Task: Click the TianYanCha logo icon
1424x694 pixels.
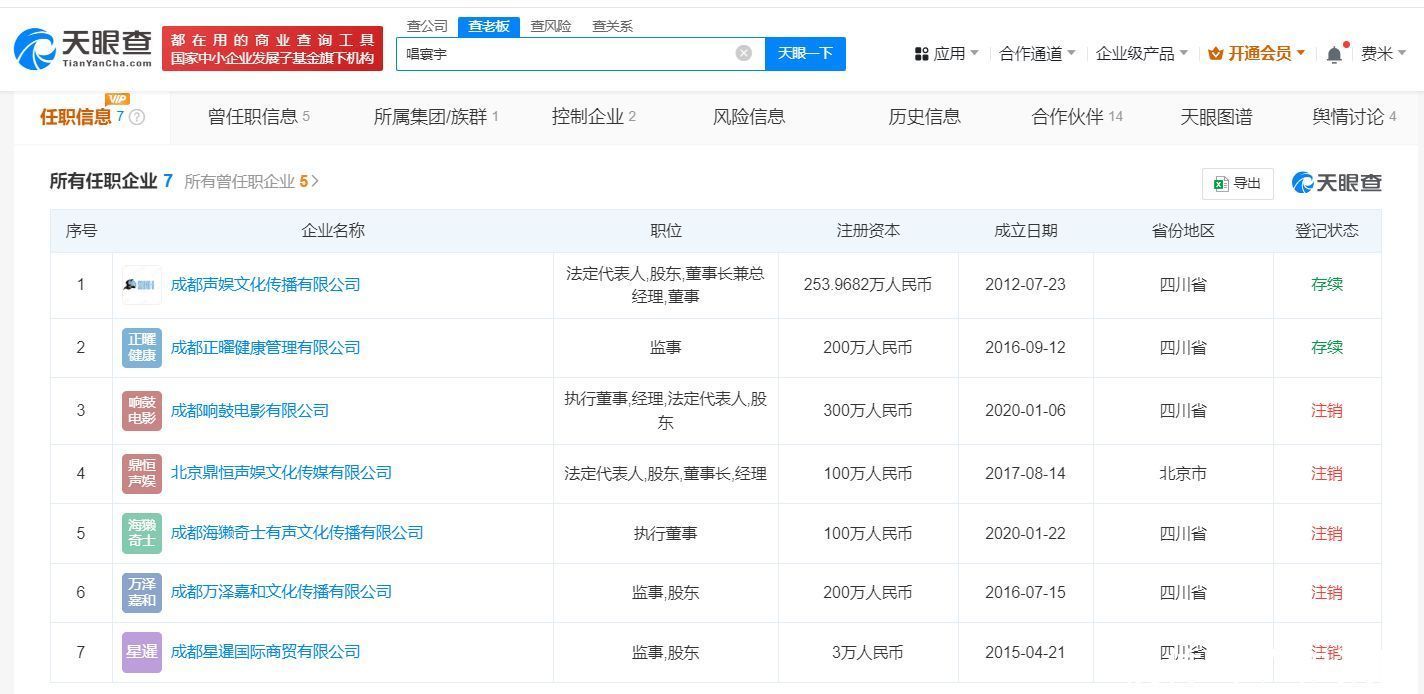Action: 35,48
